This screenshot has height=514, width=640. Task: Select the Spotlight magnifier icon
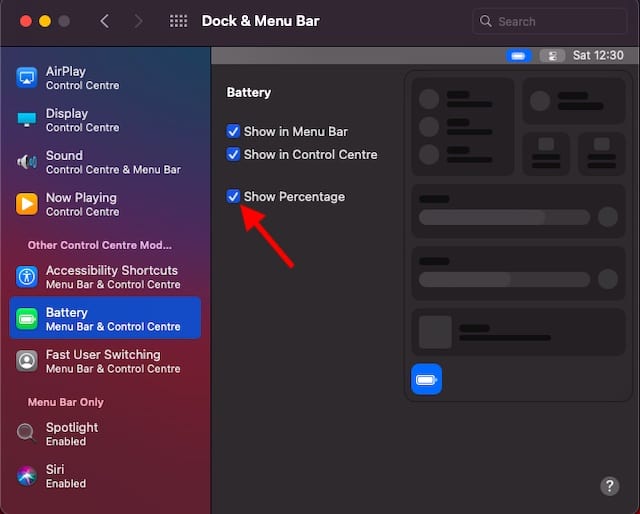tap(27, 433)
